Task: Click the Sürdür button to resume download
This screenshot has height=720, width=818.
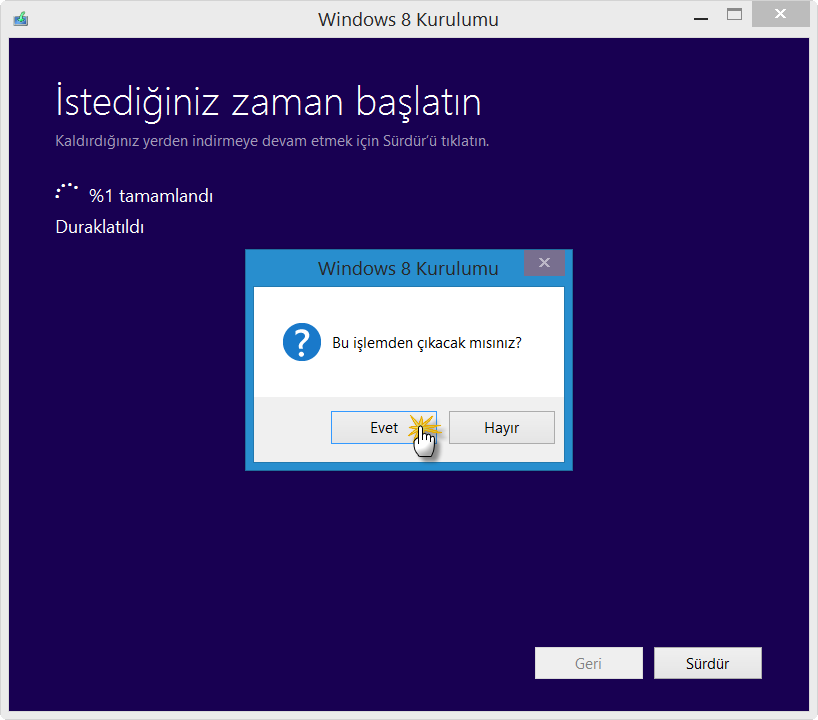Action: pyautogui.click(x=707, y=663)
